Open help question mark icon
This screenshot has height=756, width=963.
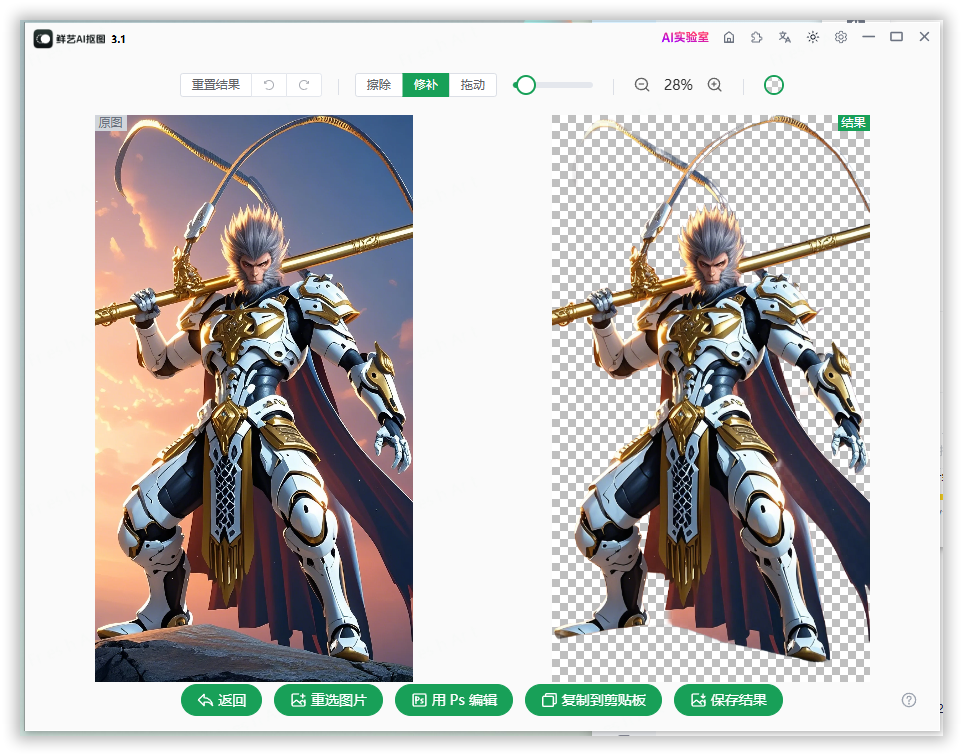click(909, 700)
